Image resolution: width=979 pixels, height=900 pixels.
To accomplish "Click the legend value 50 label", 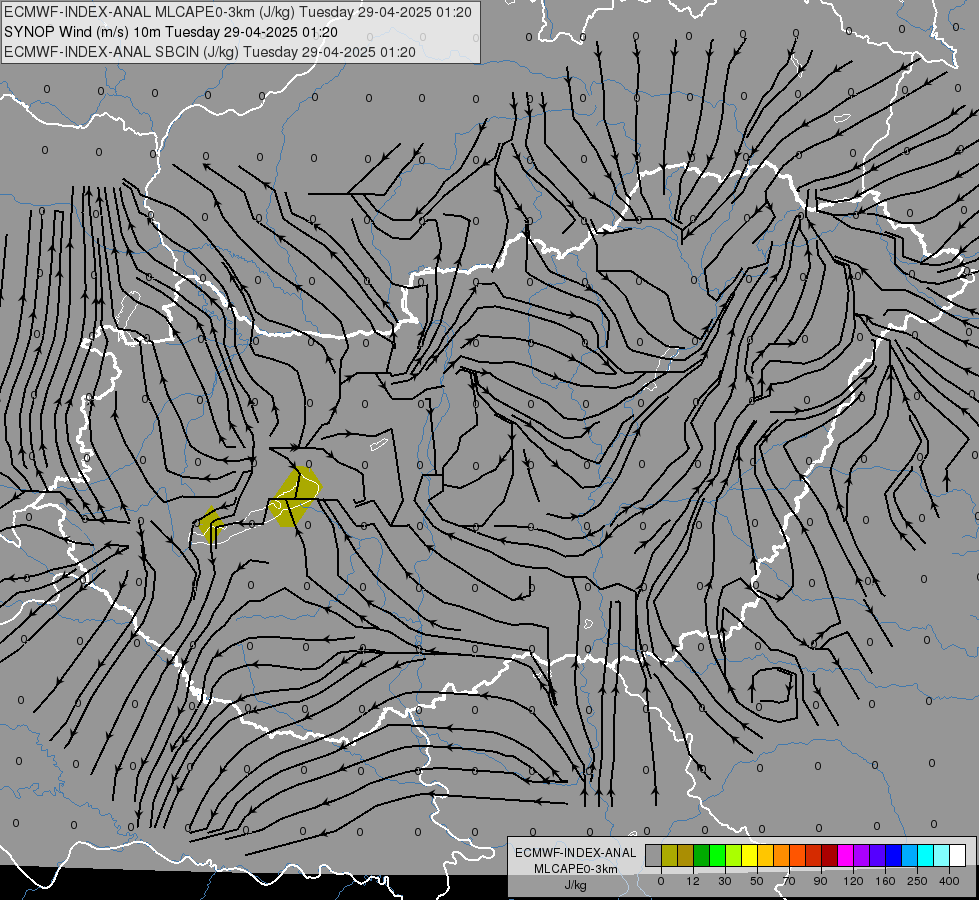I will tap(757, 881).
